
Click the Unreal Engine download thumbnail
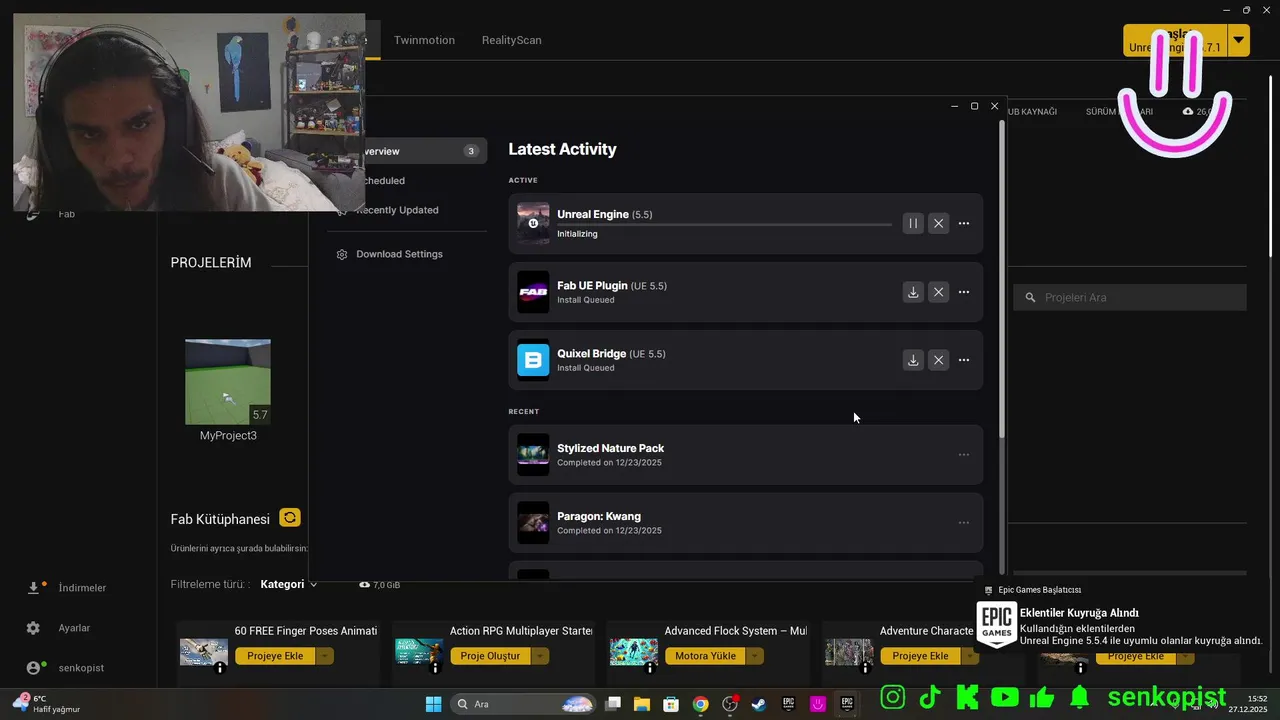pos(533,224)
